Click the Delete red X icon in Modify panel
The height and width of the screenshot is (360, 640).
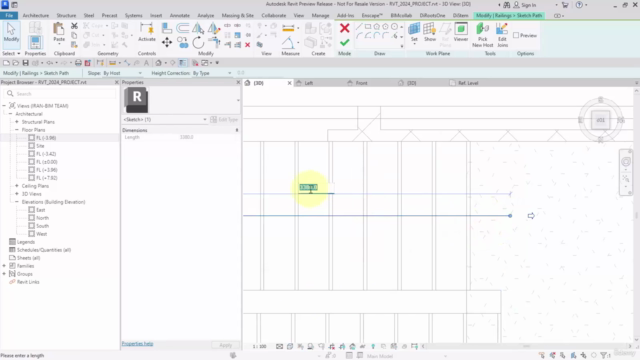pos(247,45)
